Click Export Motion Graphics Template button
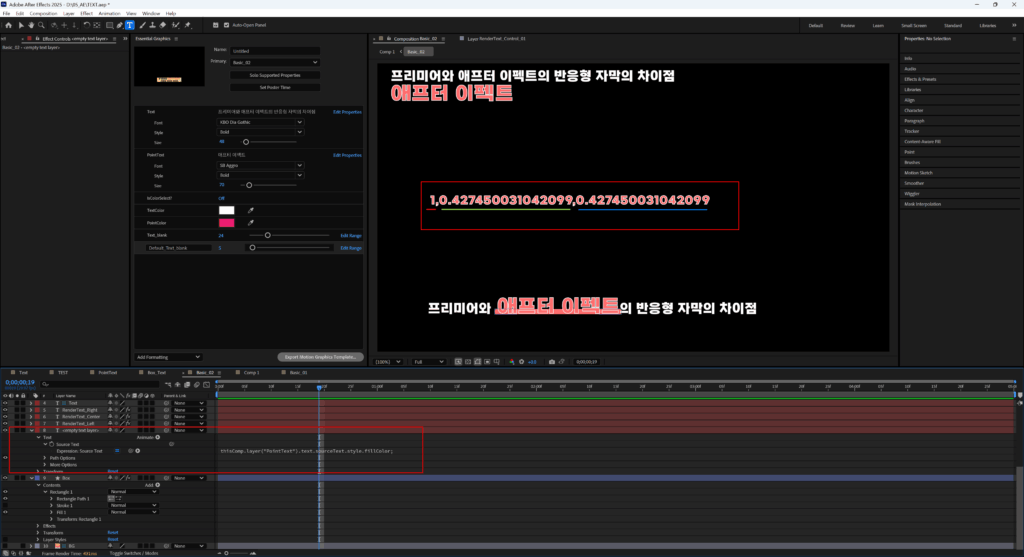 (320, 357)
